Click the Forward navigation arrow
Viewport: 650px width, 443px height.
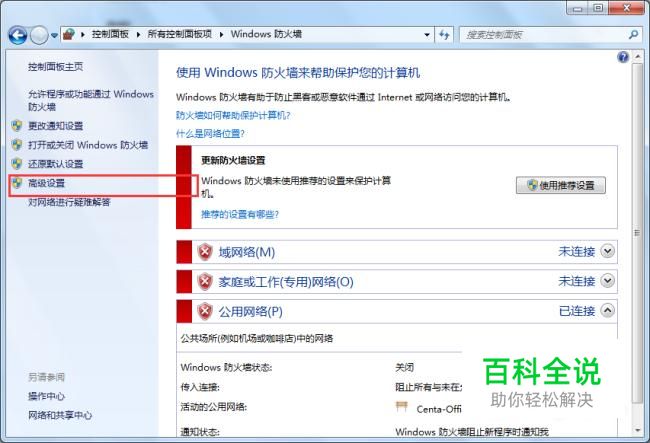coord(39,36)
